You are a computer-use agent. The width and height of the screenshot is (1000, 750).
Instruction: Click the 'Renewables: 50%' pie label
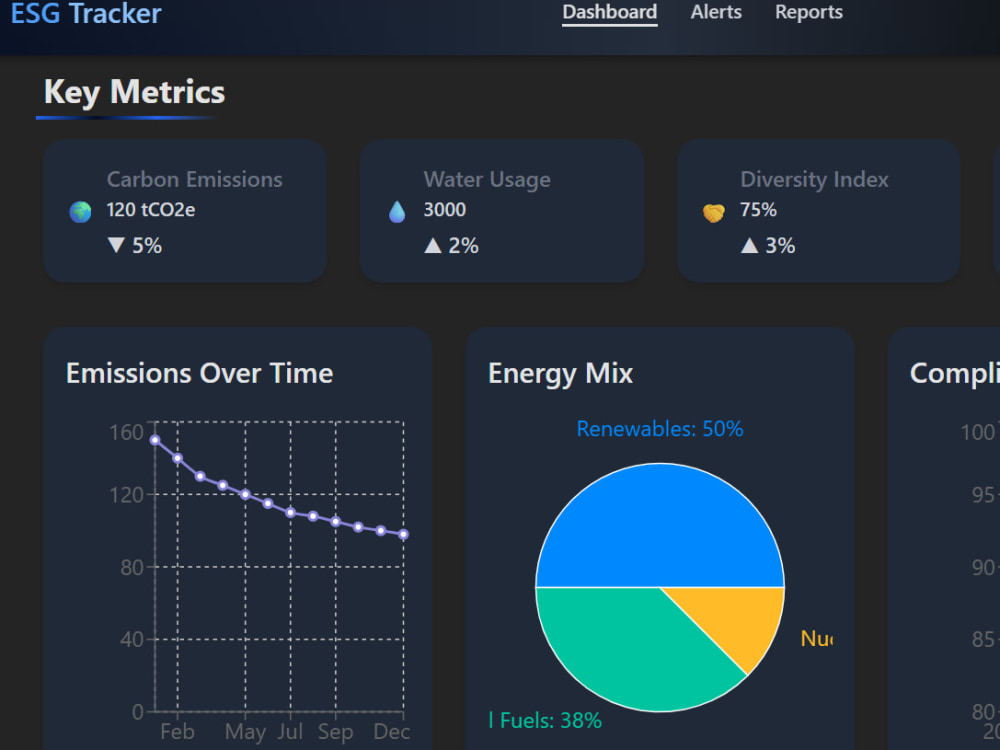coord(660,429)
